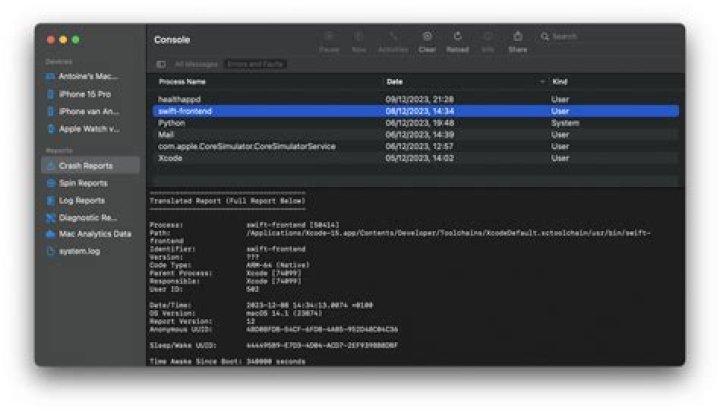720x412 pixels.
Task: Click the OS Version macOS 14.1 line
Action: coord(236,313)
